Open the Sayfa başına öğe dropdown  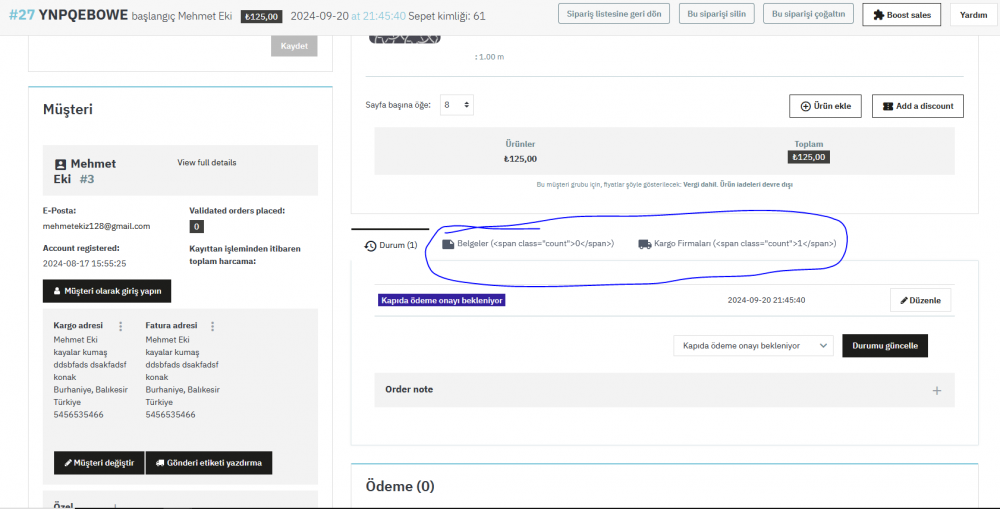point(457,105)
